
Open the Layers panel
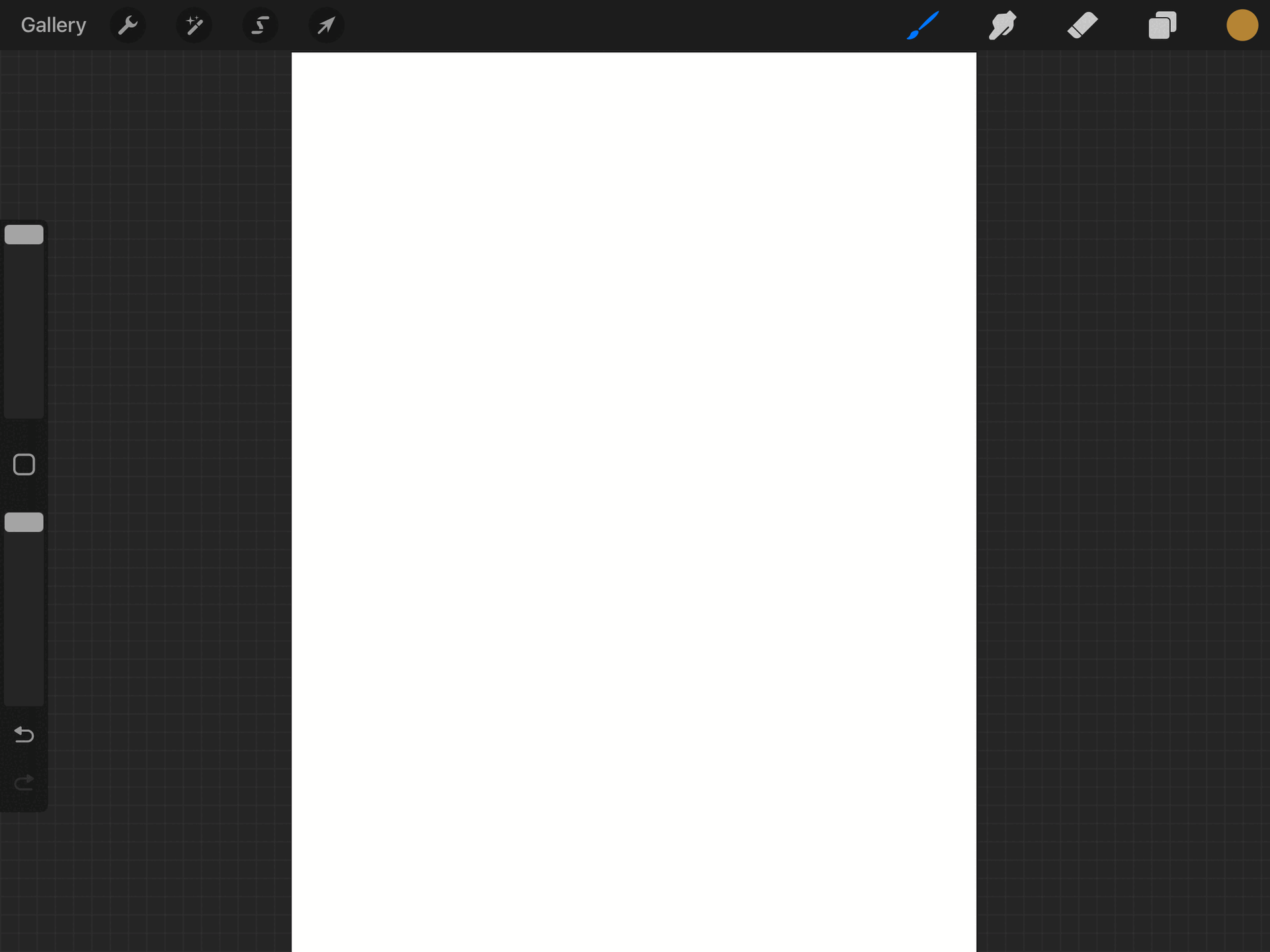tap(1162, 25)
